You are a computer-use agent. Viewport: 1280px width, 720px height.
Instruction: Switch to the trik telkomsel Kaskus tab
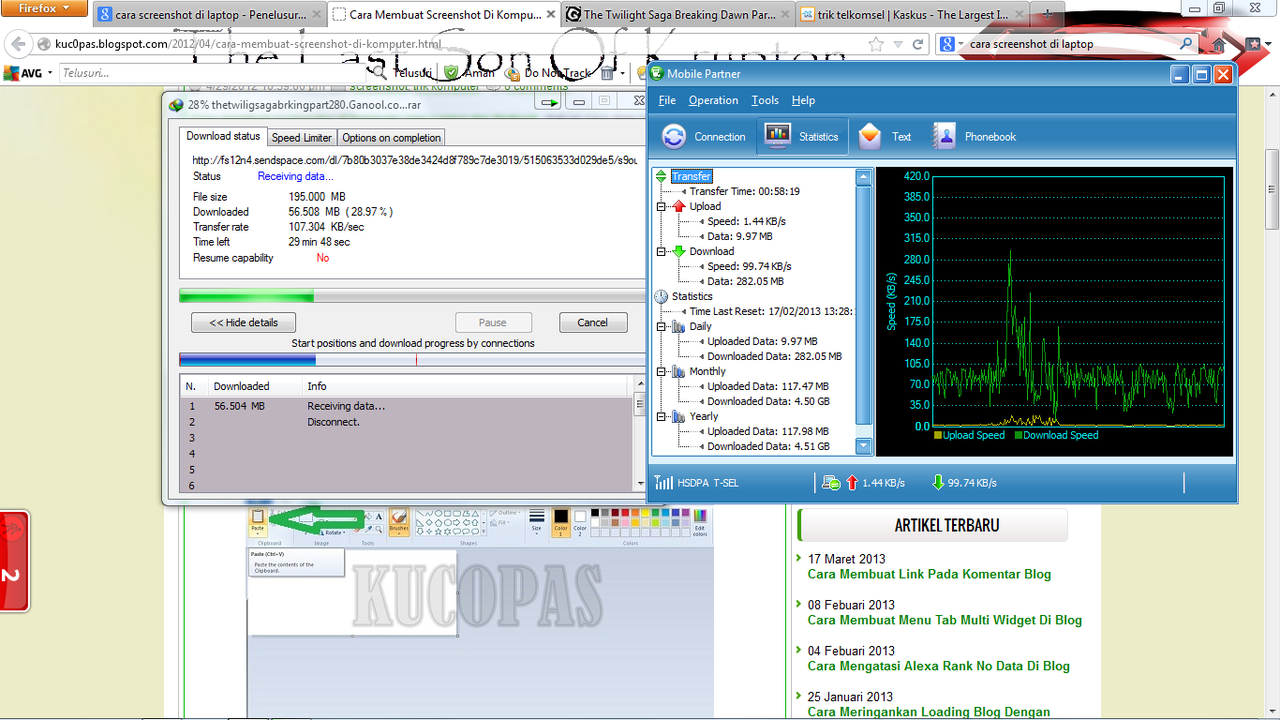pyautogui.click(x=912, y=15)
